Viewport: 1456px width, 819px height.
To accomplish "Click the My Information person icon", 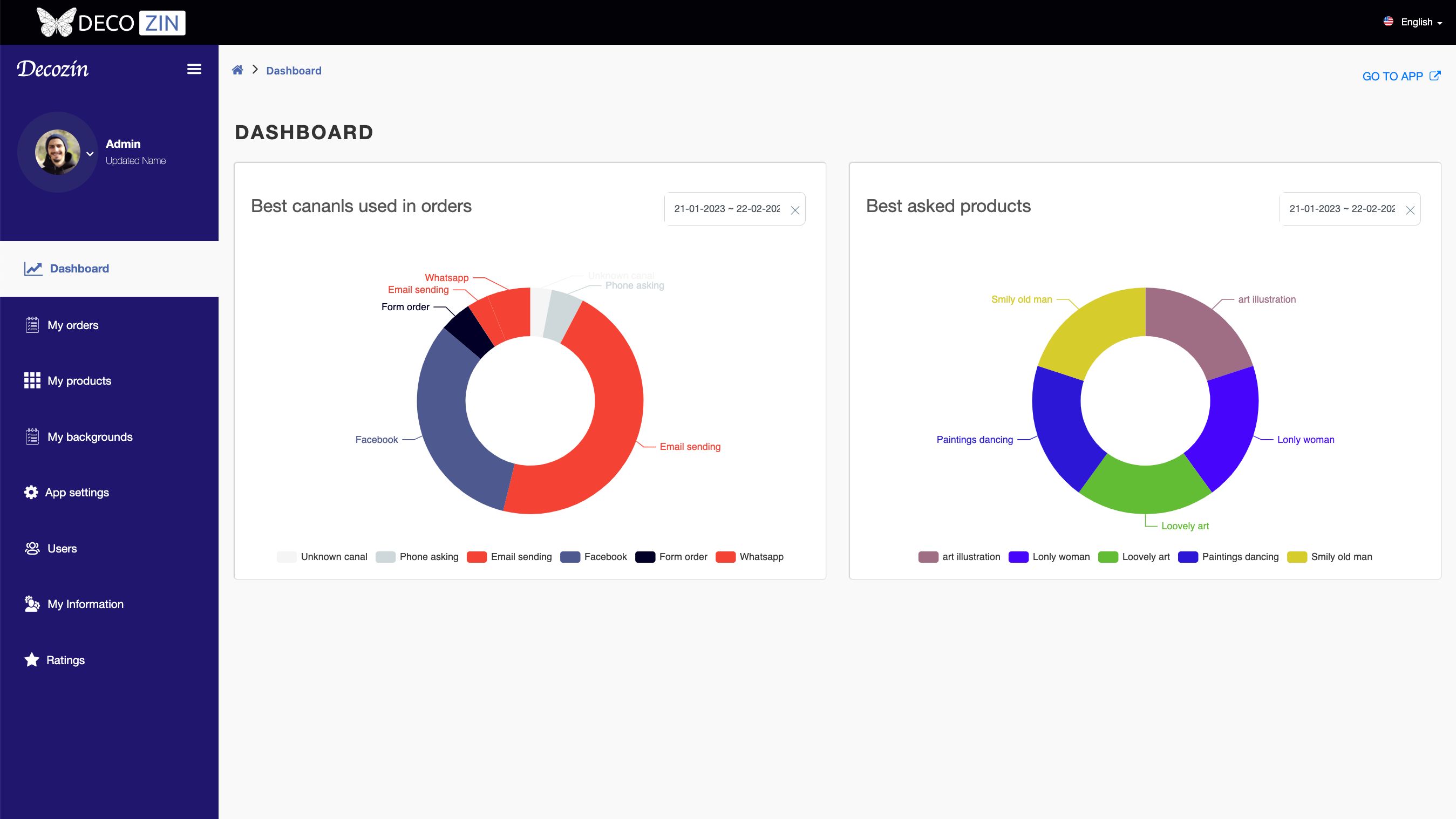I will tap(32, 604).
